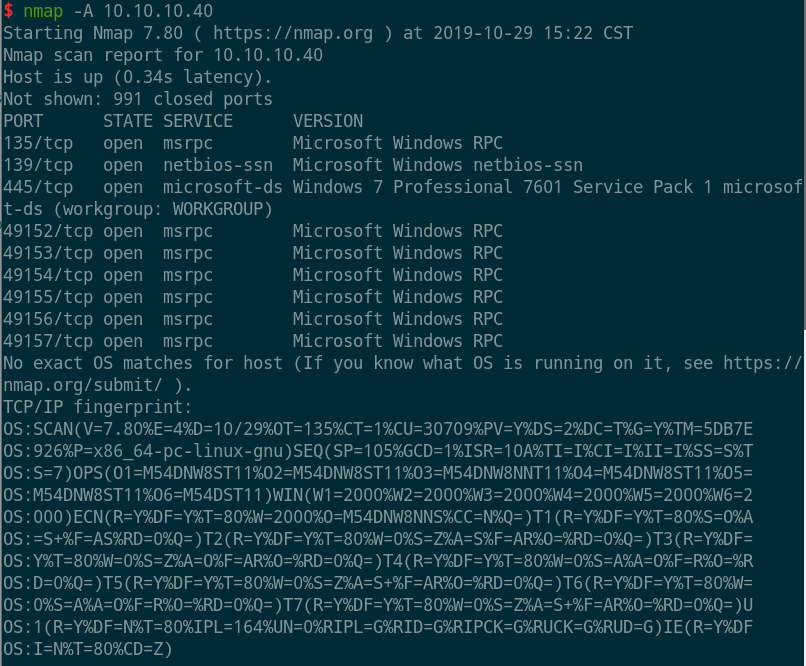Click the VERSION column header
This screenshot has height=666, width=806.
pos(328,121)
